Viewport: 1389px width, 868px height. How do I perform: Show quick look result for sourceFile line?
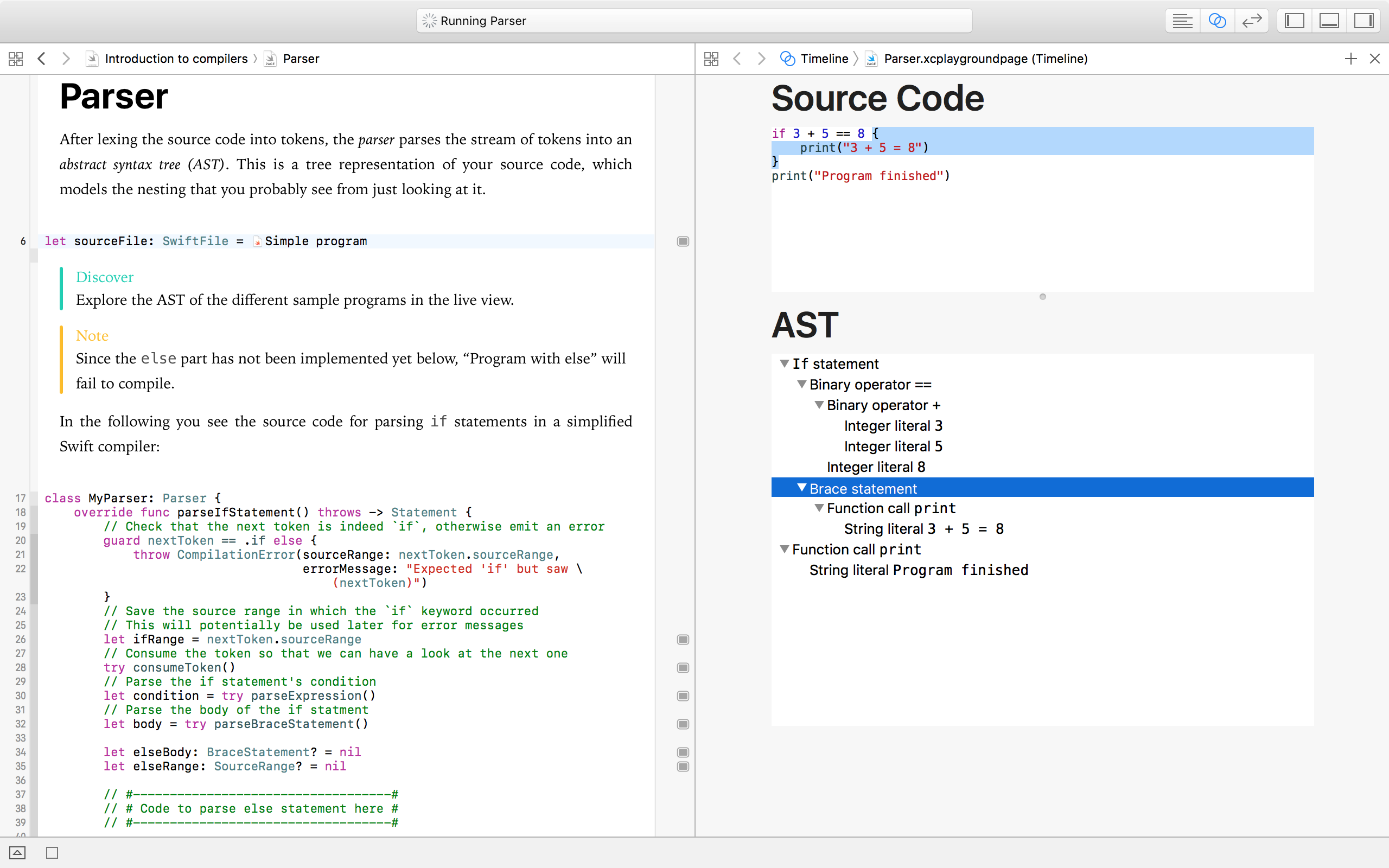coord(683,241)
